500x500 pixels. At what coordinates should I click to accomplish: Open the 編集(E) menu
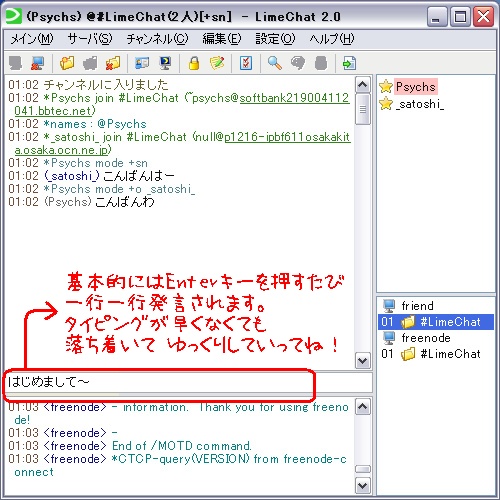pyautogui.click(x=222, y=39)
